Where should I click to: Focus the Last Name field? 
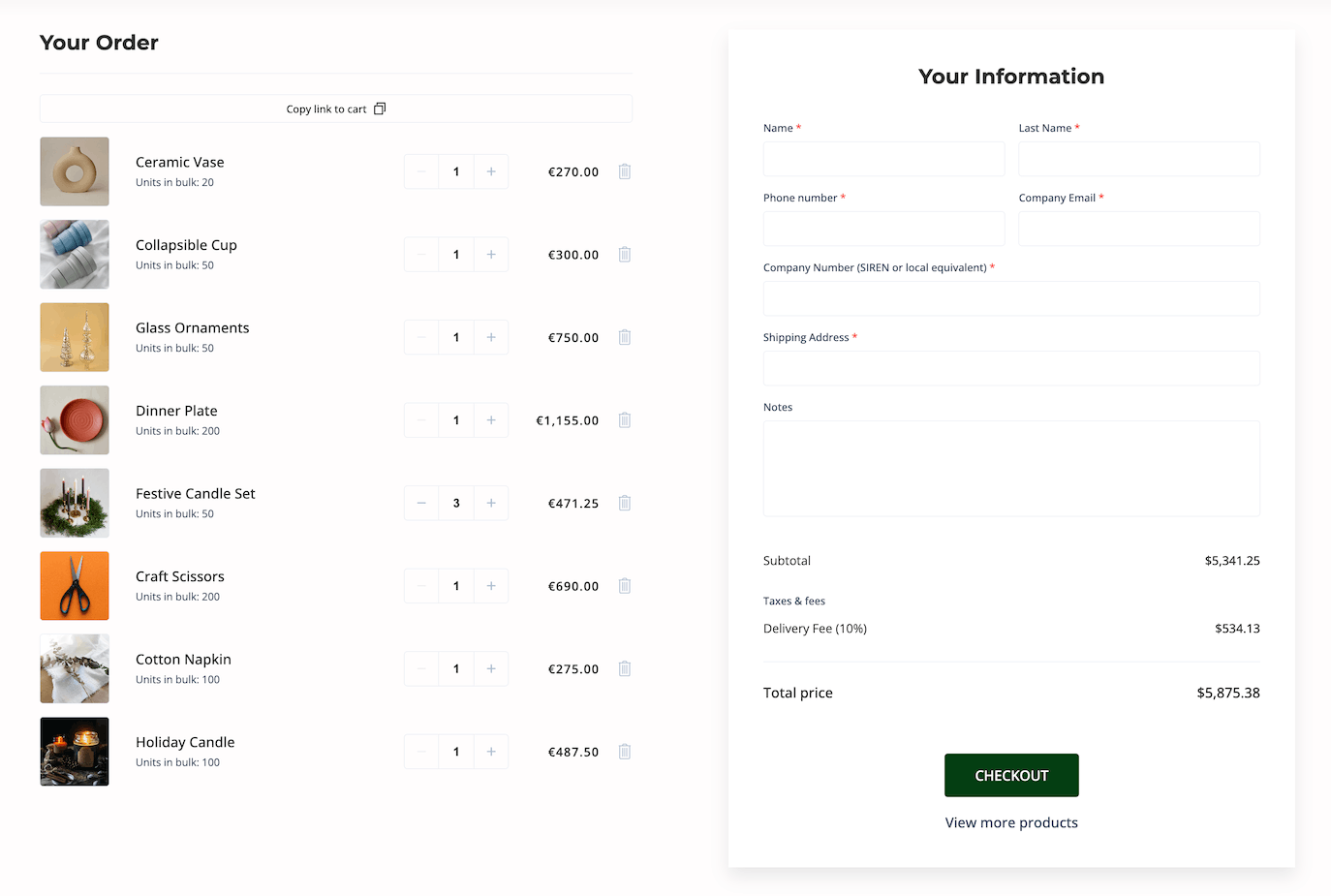point(1139,159)
